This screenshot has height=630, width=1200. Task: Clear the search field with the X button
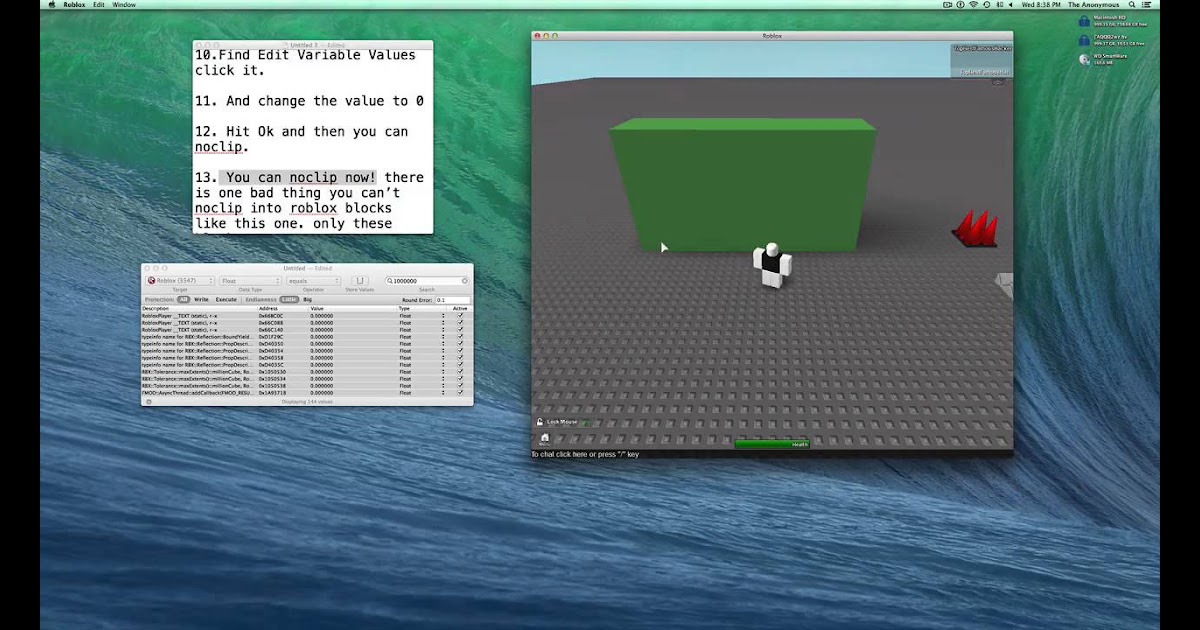[464, 281]
